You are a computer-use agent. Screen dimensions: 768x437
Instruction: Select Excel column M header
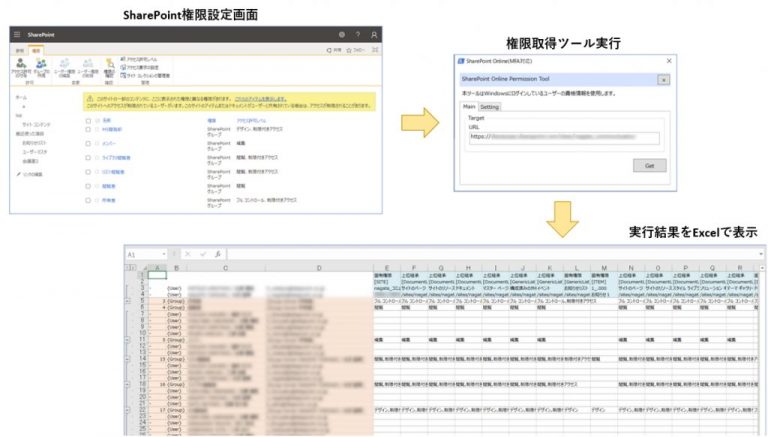click(604, 268)
